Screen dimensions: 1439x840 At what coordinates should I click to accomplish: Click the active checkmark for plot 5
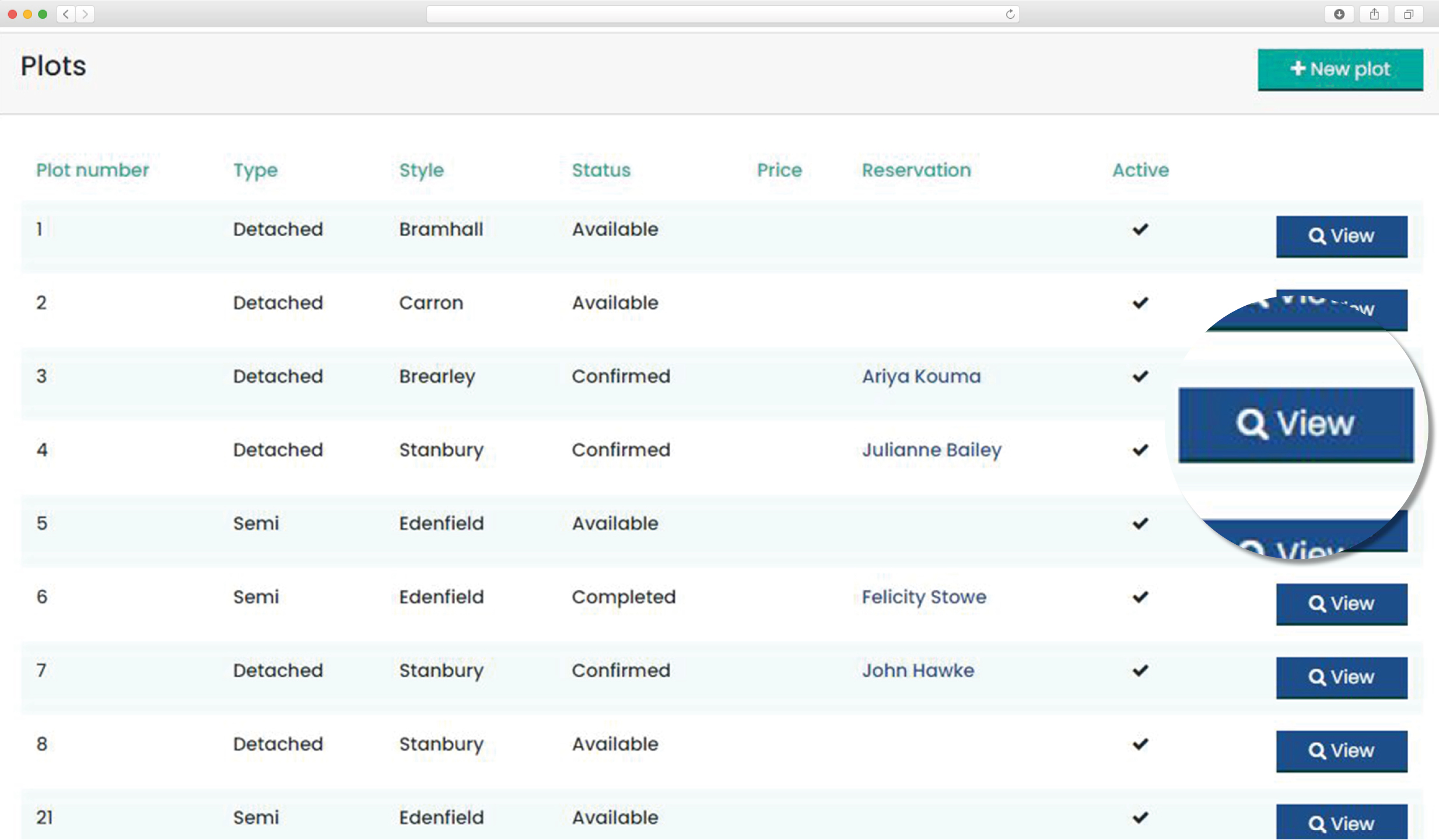click(1140, 523)
